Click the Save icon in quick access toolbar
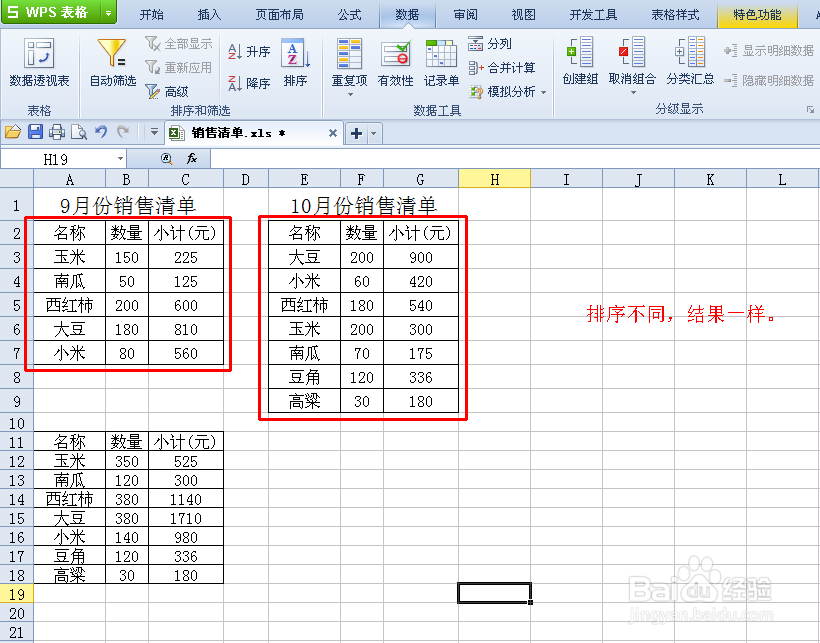The width and height of the screenshot is (820, 643). coord(35,132)
